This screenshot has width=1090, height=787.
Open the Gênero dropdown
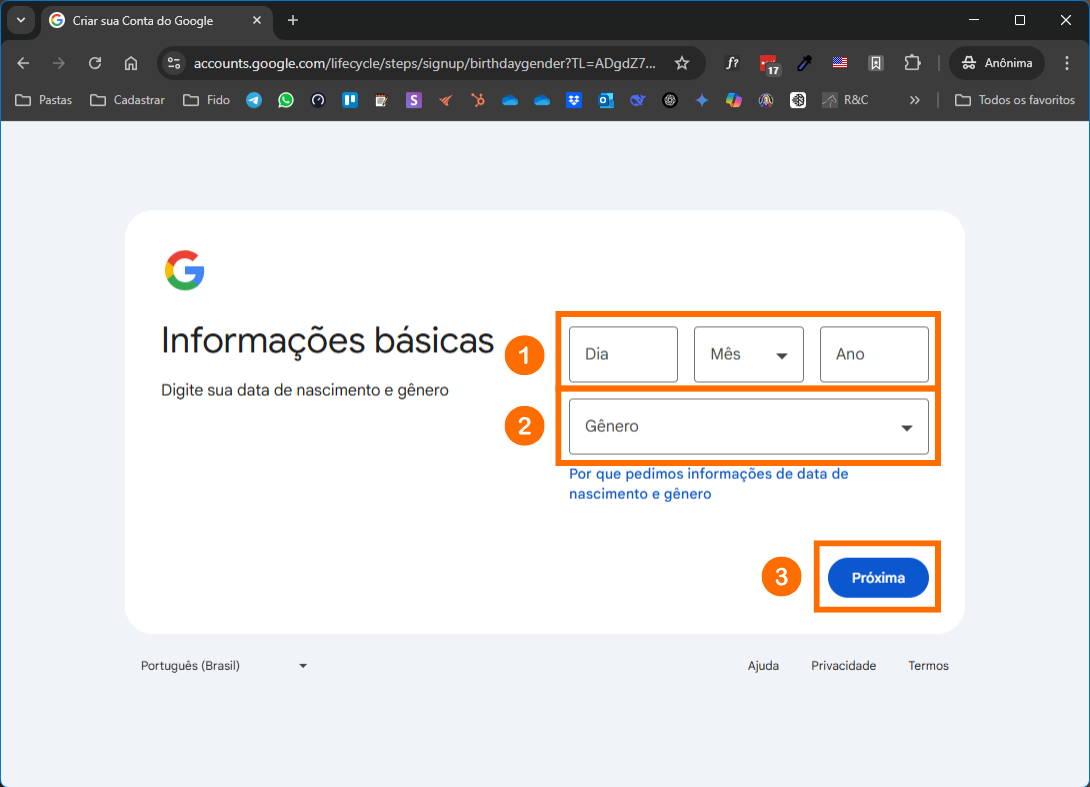tap(748, 427)
